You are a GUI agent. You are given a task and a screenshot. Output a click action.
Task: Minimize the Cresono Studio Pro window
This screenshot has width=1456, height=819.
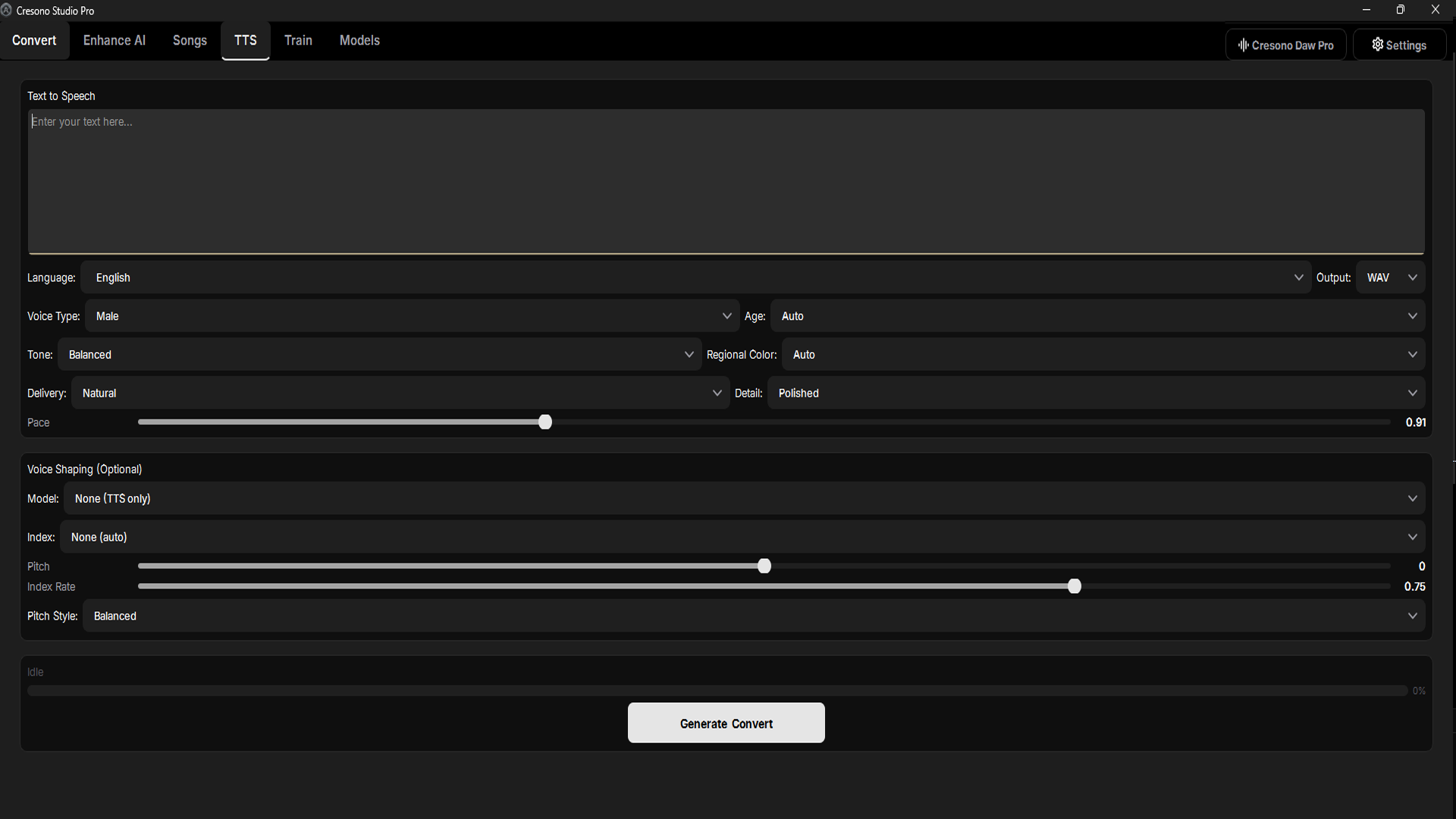(x=1367, y=10)
